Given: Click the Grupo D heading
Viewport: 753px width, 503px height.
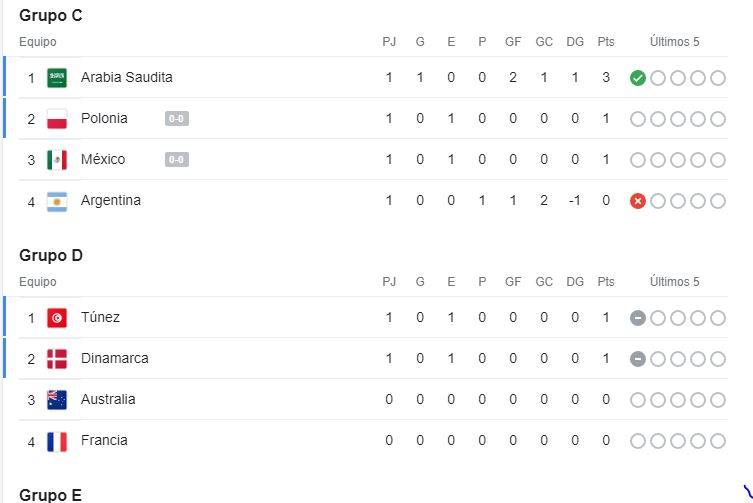Looking at the screenshot, I should tap(51, 255).
